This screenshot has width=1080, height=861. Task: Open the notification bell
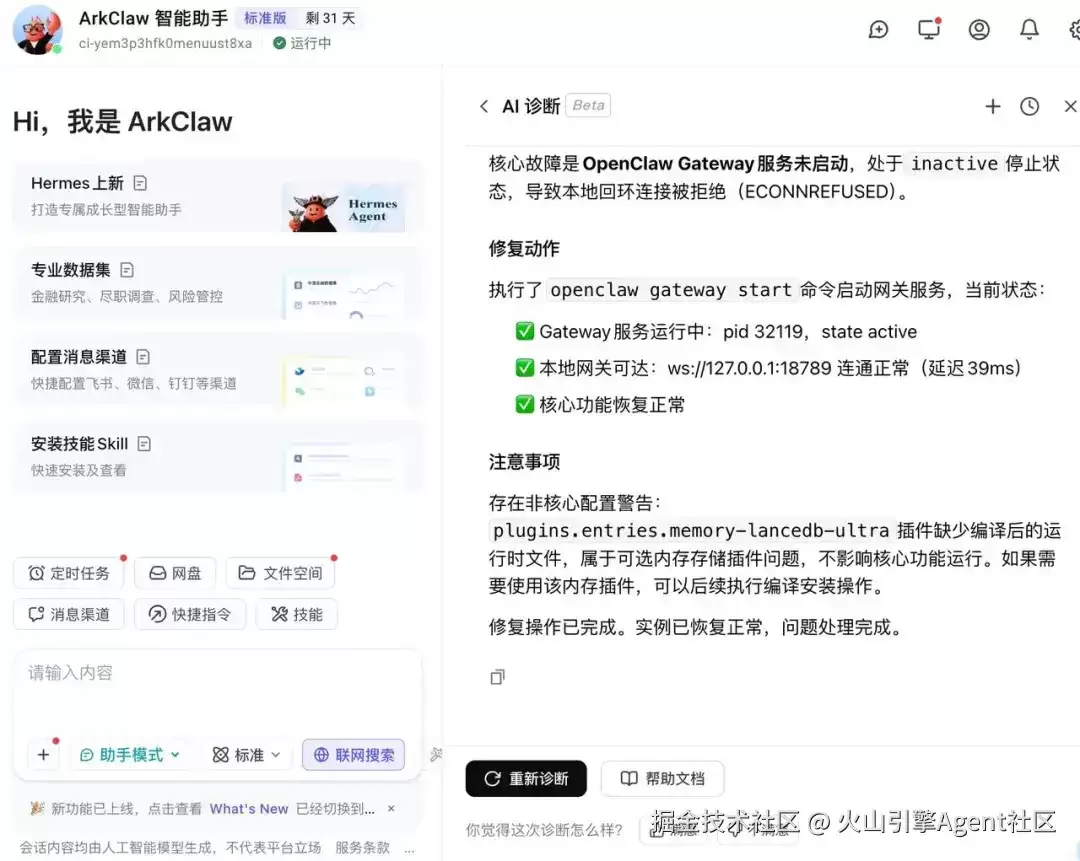(x=1029, y=30)
